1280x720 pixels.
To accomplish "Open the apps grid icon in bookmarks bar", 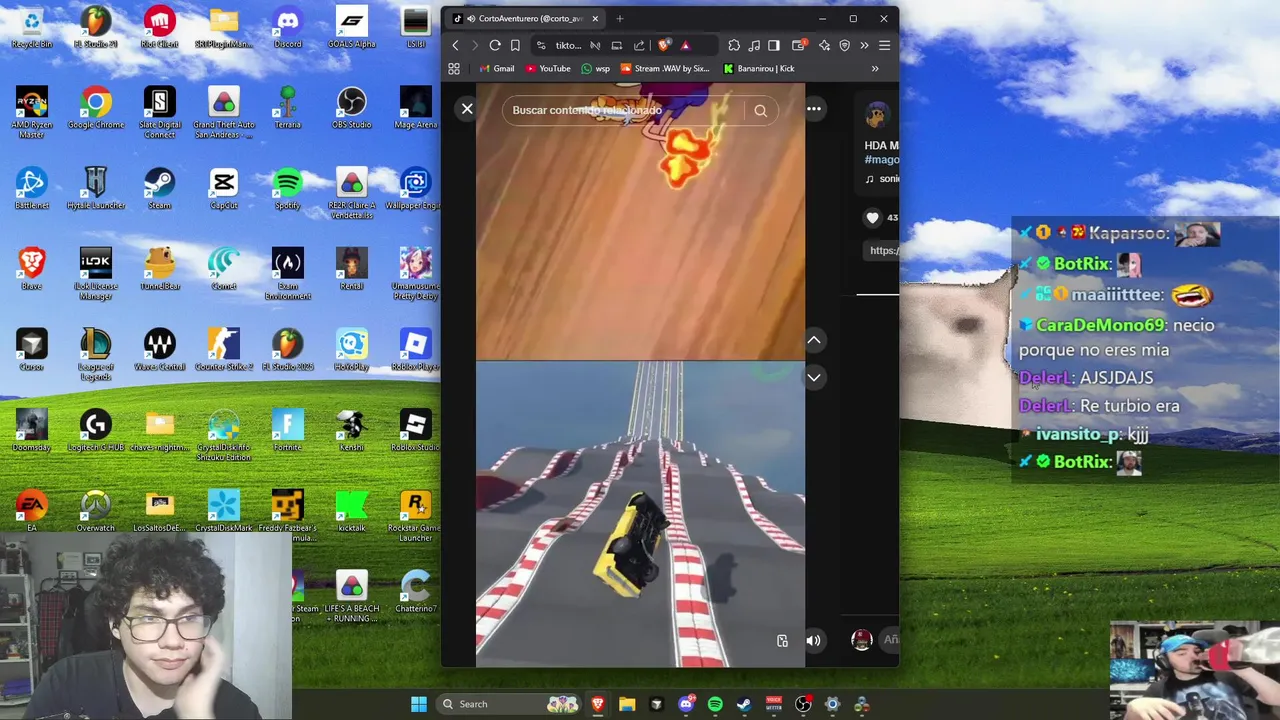I will pyautogui.click(x=454, y=69).
